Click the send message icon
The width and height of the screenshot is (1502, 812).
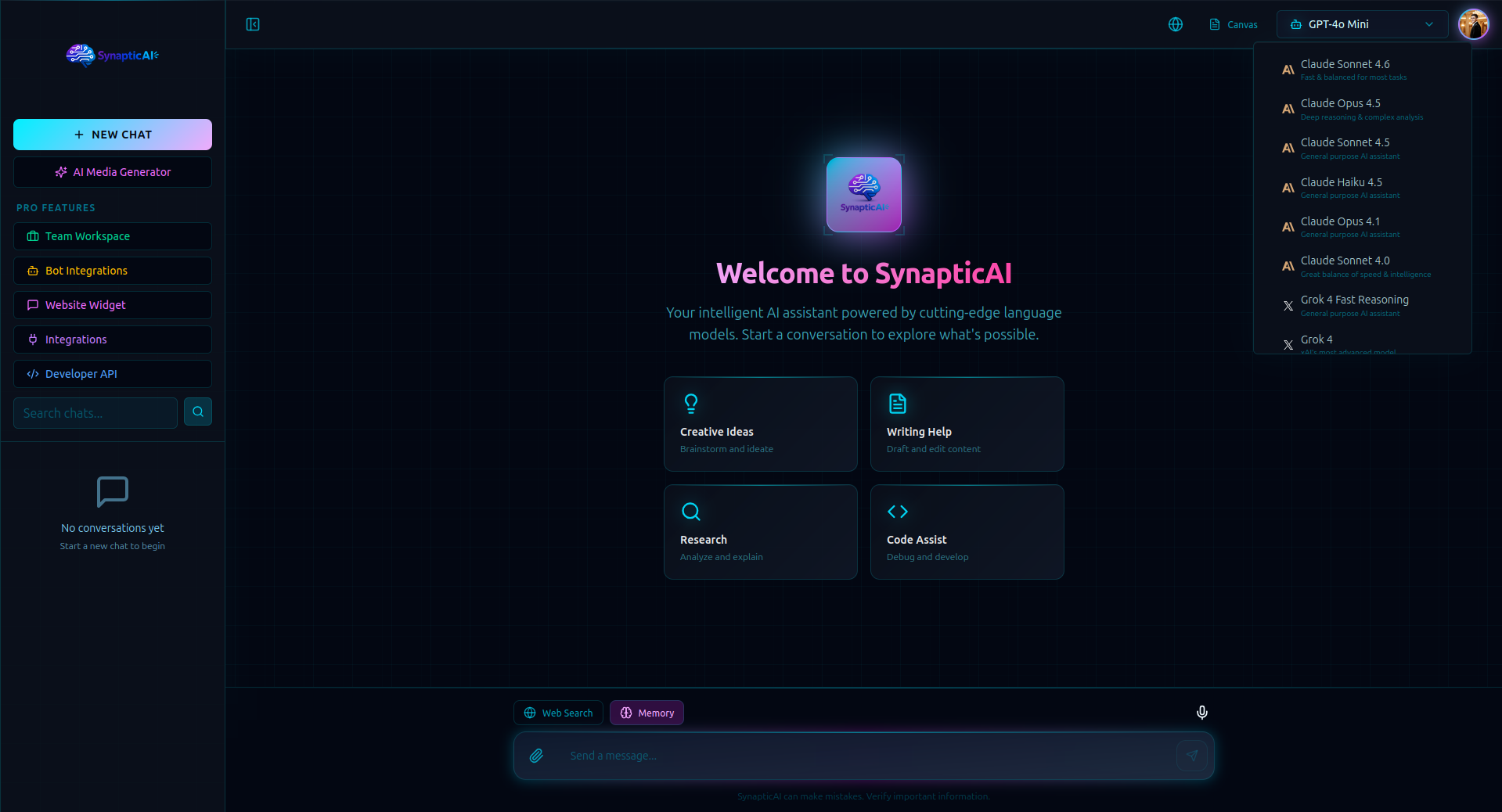pos(1191,756)
